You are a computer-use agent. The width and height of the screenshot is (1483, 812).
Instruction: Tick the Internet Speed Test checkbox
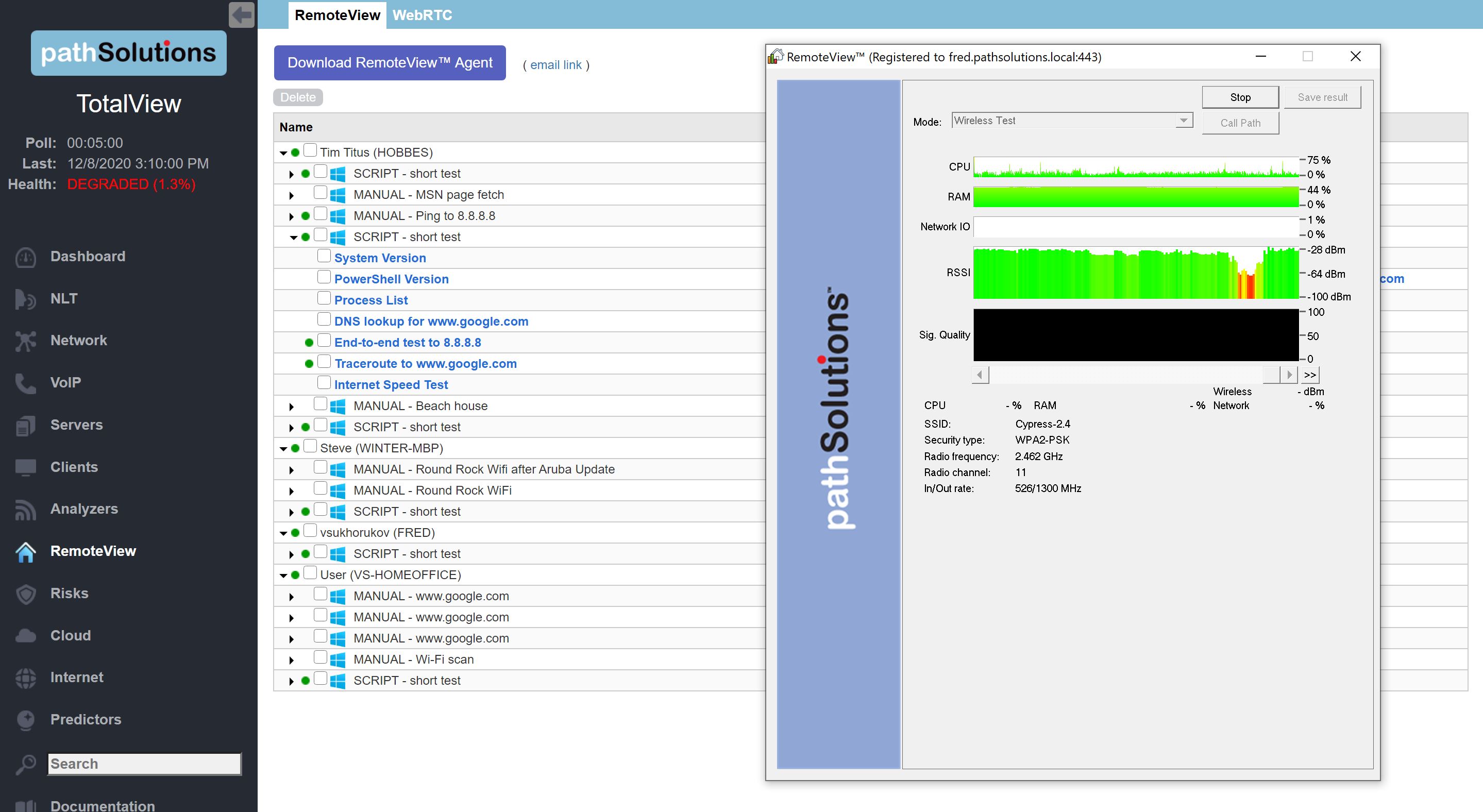coord(324,383)
